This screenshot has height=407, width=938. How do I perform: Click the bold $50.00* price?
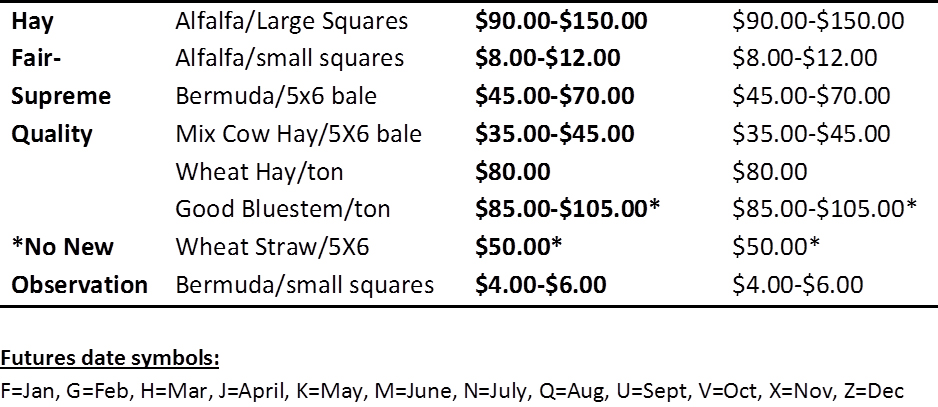(x=519, y=246)
